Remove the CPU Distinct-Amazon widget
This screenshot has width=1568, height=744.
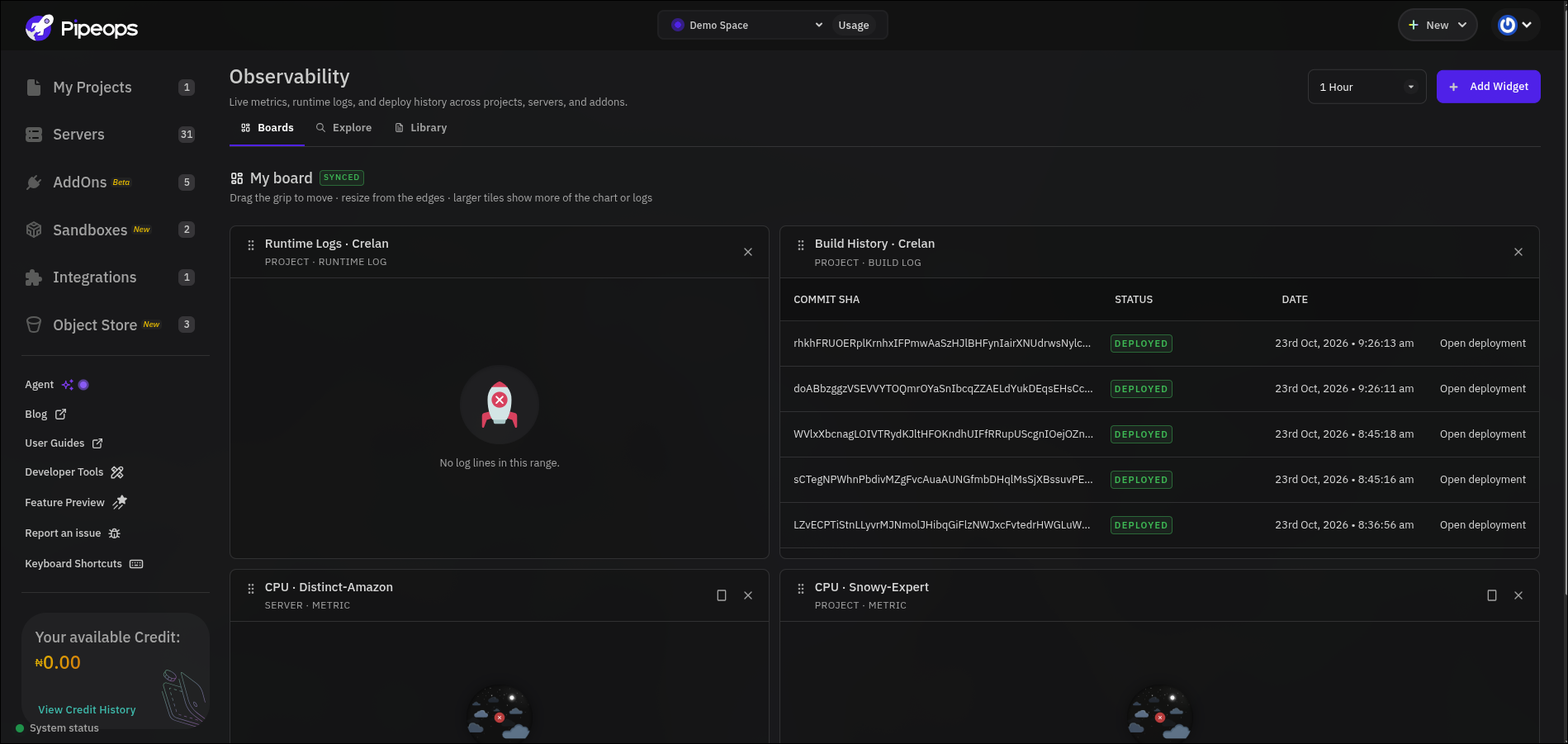click(x=748, y=595)
